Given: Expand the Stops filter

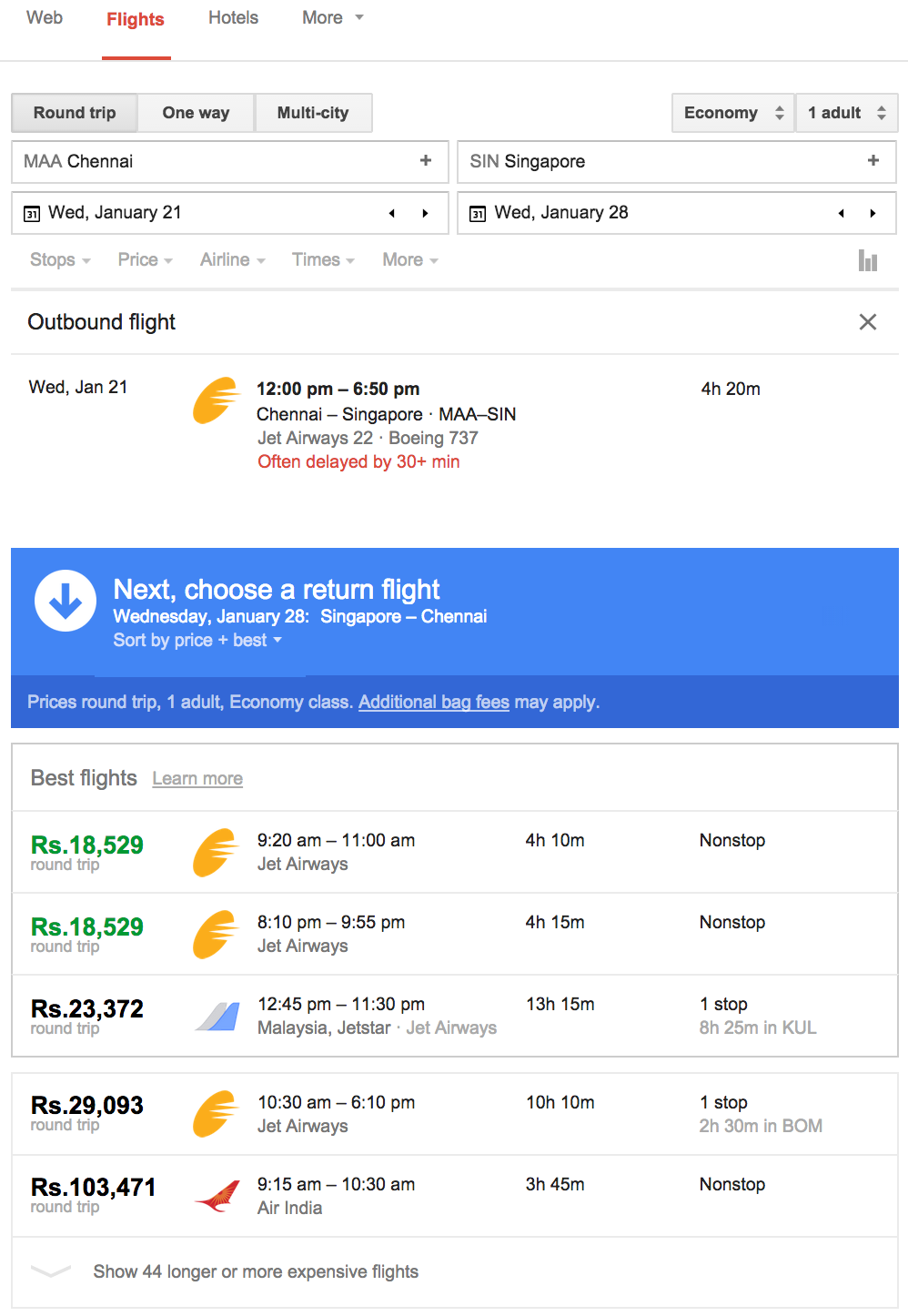Looking at the screenshot, I should pyautogui.click(x=60, y=260).
